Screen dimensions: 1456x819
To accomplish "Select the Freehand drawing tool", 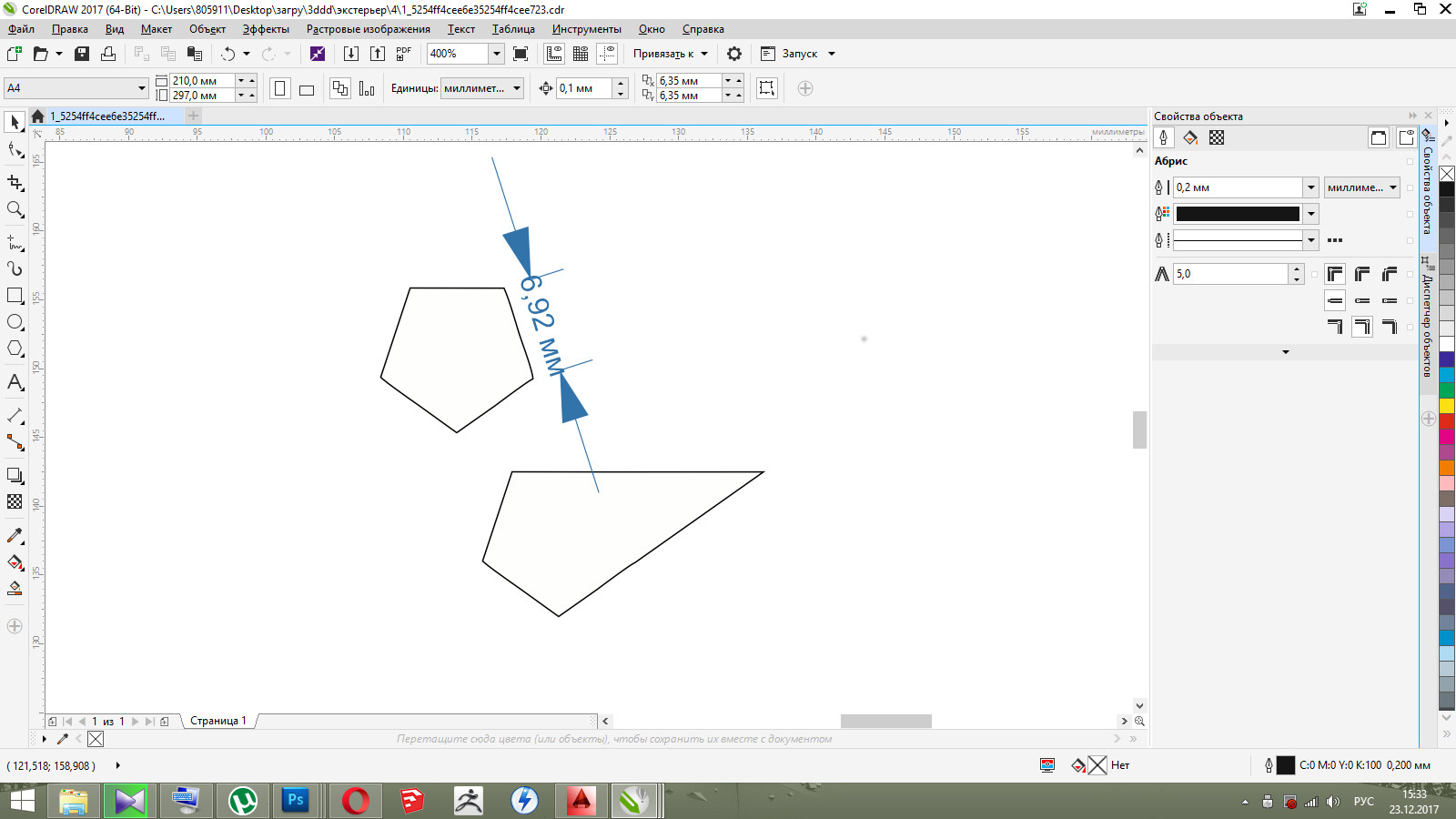I will (x=15, y=242).
